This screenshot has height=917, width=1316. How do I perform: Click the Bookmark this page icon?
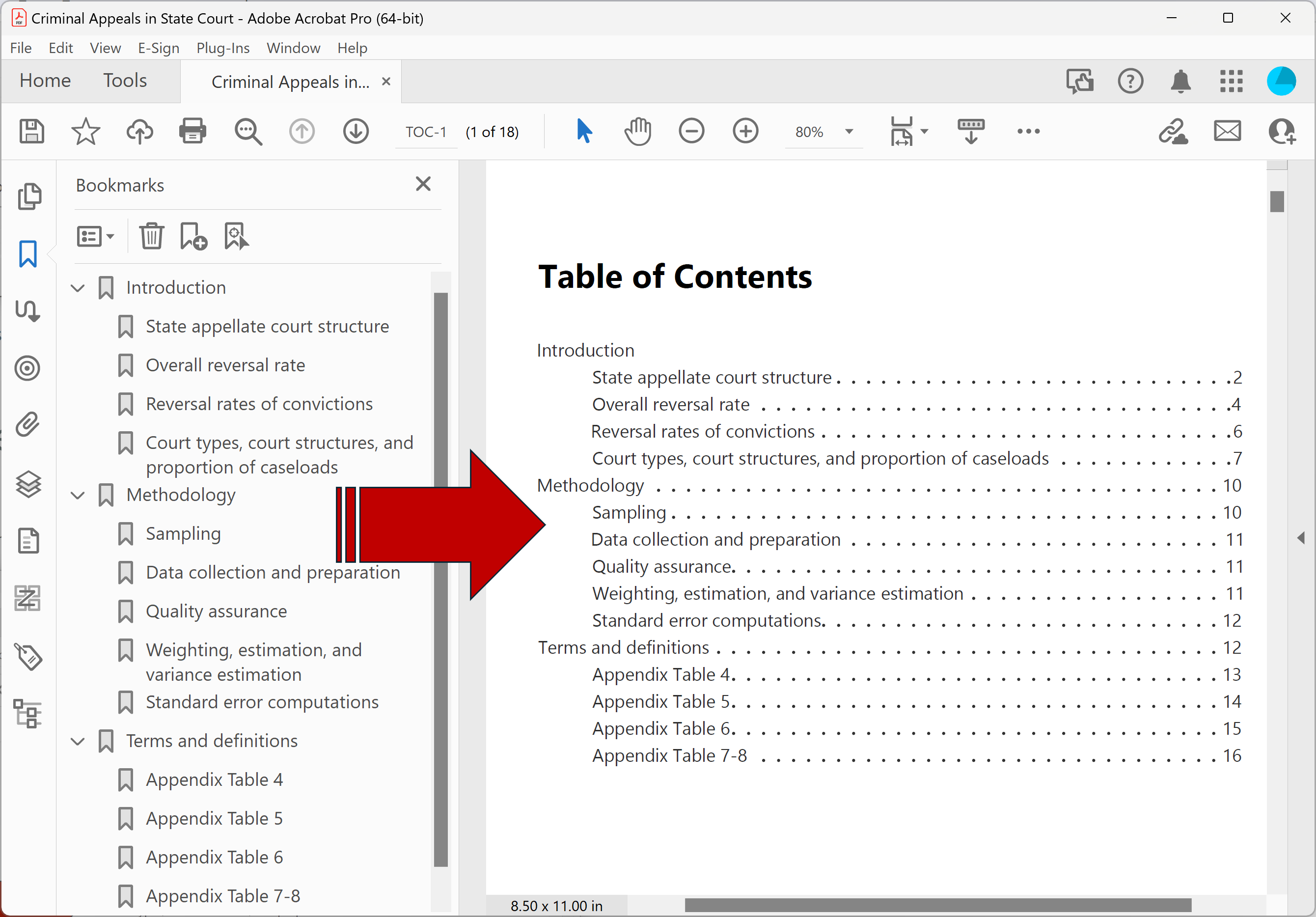pos(193,236)
